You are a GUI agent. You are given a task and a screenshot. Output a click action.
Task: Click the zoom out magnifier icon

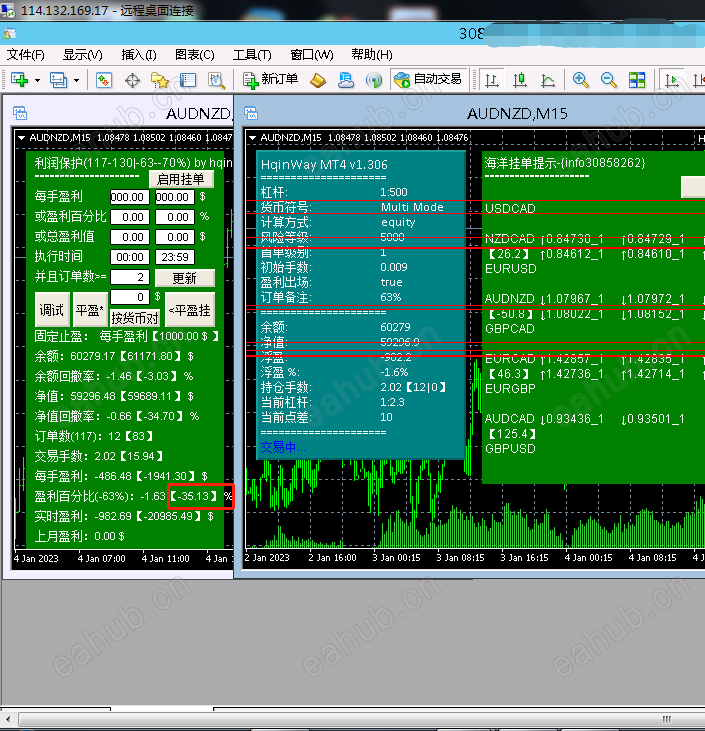[608, 79]
